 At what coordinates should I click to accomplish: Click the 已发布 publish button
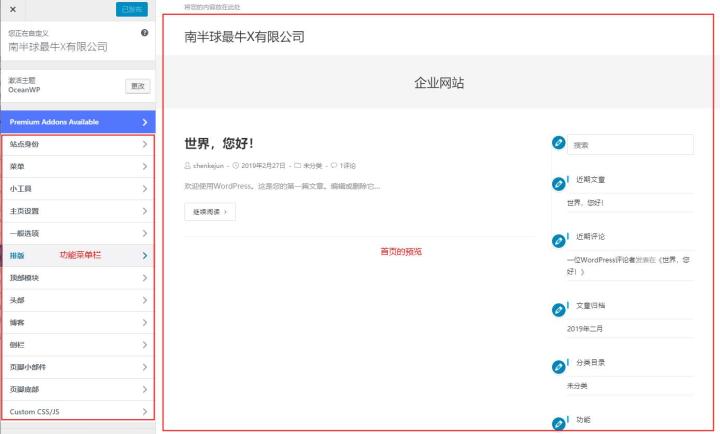coord(132,9)
